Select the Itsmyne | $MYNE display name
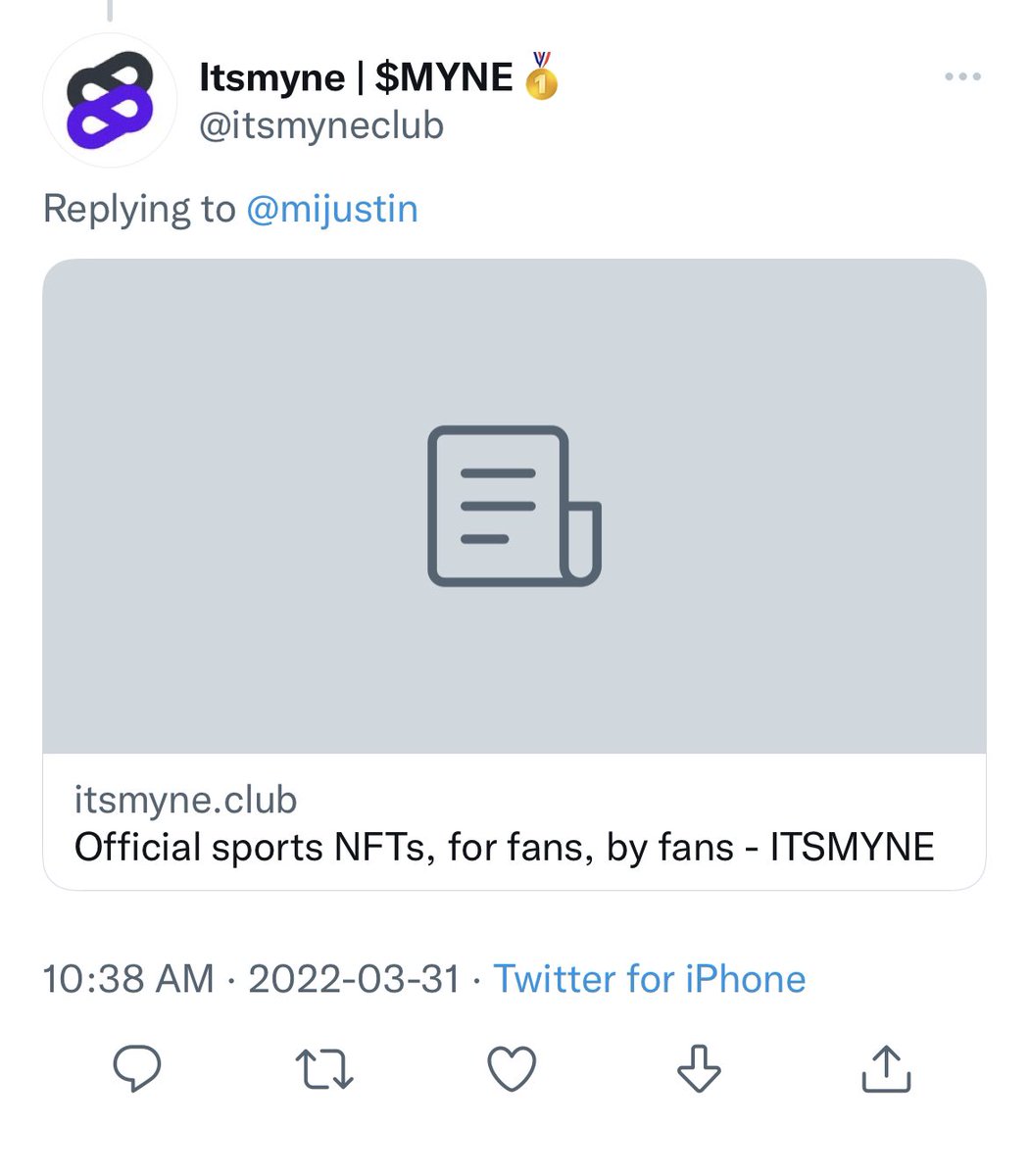The image size is (1029, 1176). tap(356, 77)
